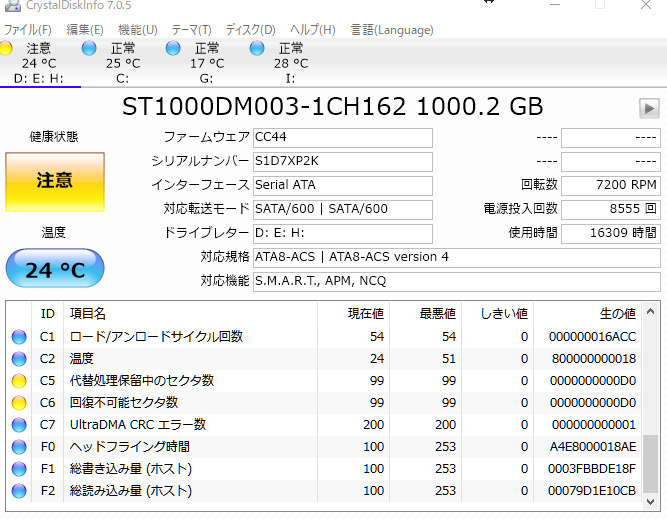
Task: Click the SMART list scrollbar thumb
Action: (x=650, y=464)
